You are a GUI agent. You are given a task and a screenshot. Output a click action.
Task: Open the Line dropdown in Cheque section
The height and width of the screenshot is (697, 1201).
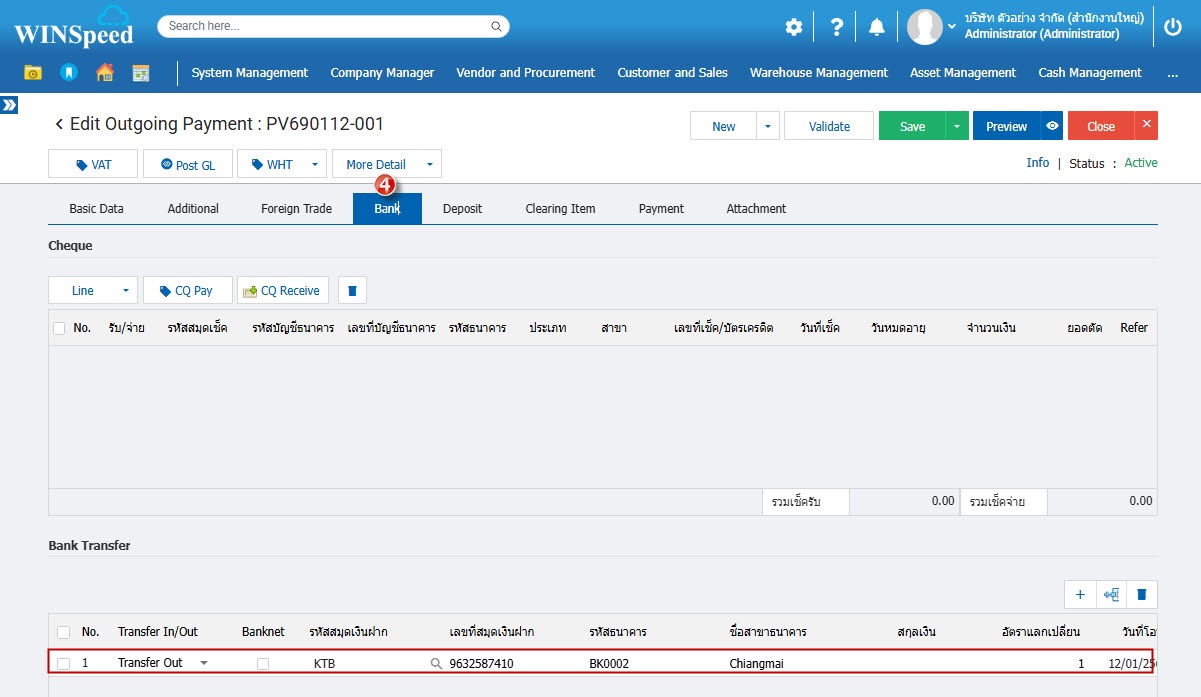[126, 291]
